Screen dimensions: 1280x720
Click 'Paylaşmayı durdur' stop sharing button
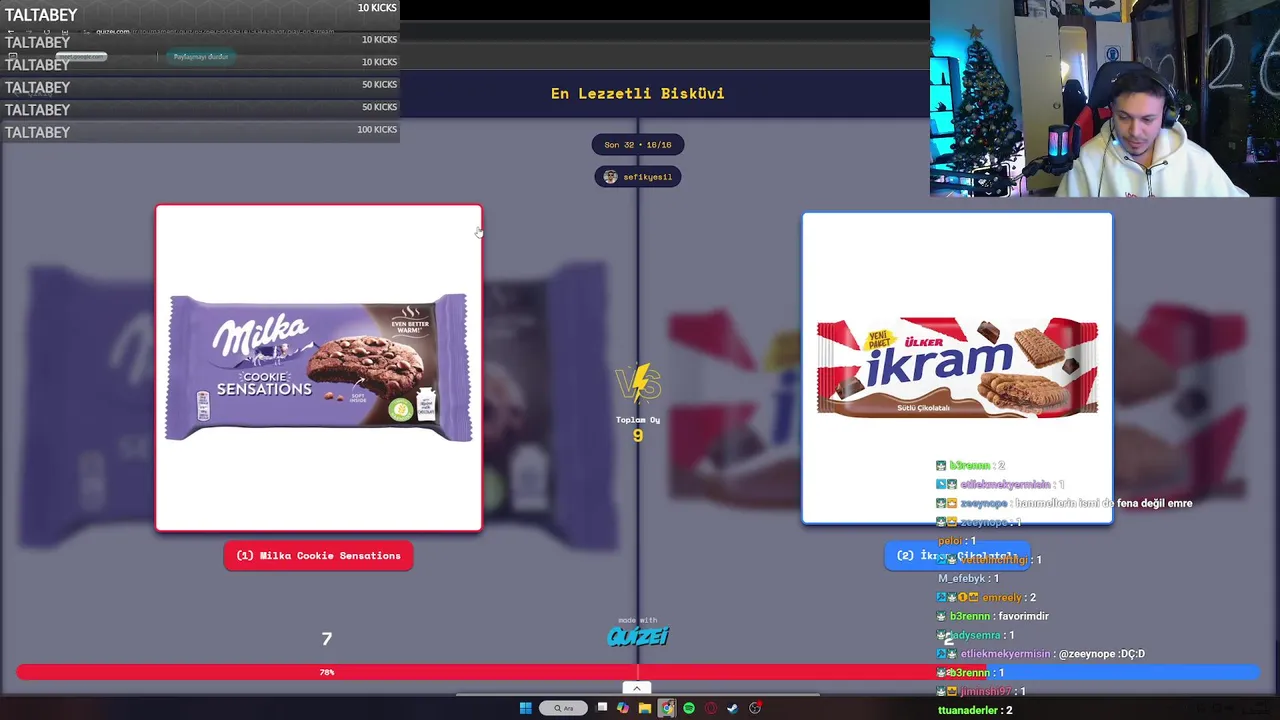tap(201, 57)
